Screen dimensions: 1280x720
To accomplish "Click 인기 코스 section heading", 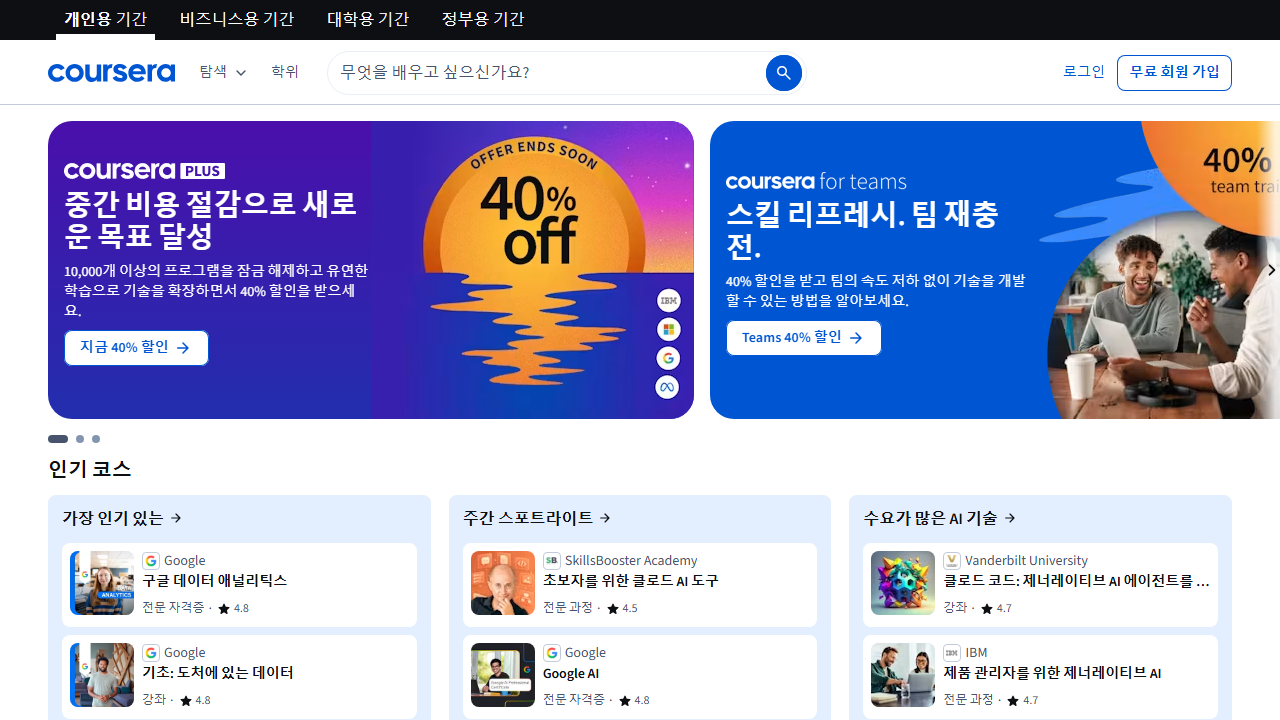I will click(x=90, y=469).
